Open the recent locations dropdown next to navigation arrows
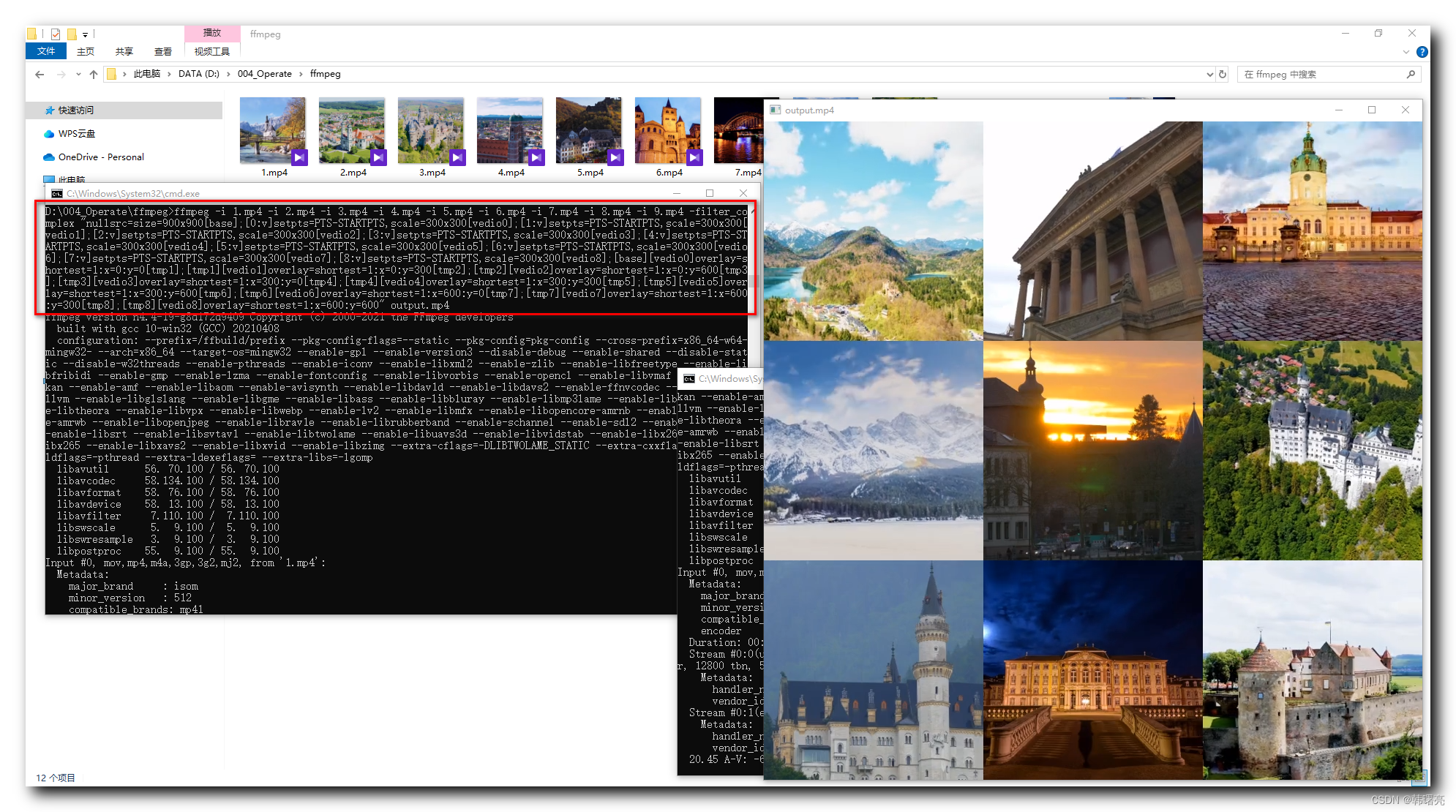 click(78, 74)
